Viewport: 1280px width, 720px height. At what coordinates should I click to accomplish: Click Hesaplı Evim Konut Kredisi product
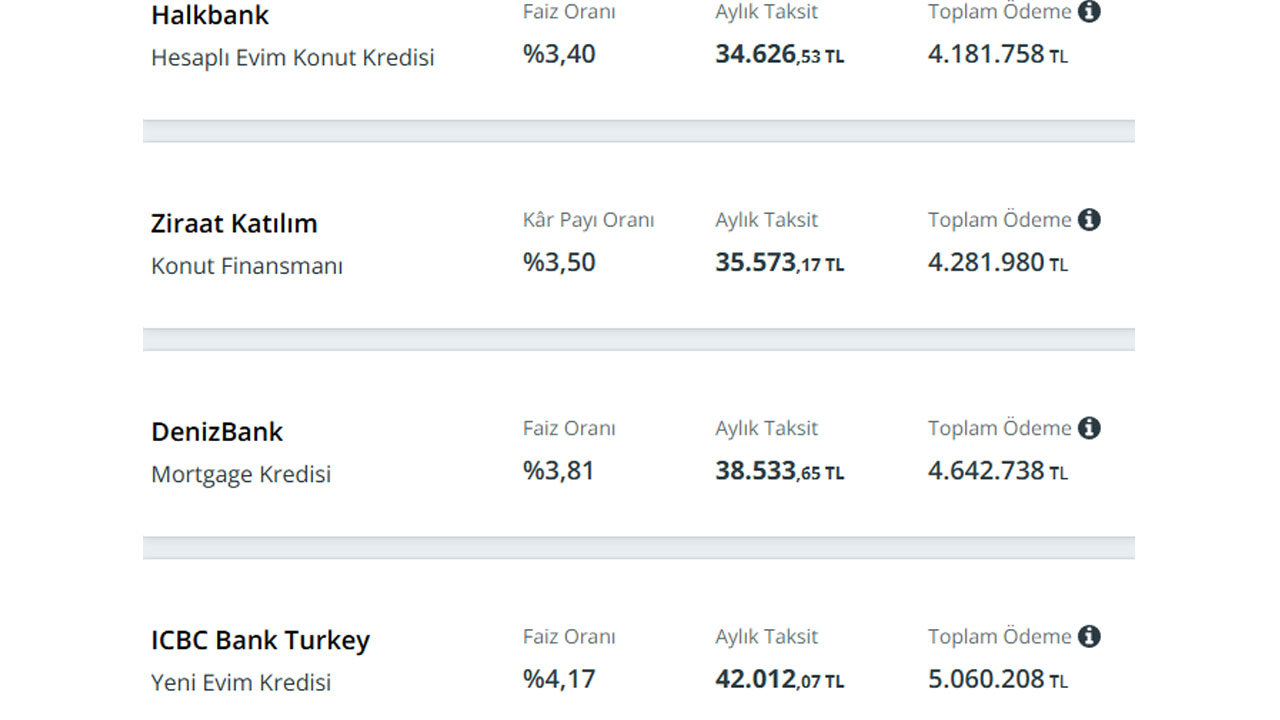pyautogui.click(x=293, y=58)
